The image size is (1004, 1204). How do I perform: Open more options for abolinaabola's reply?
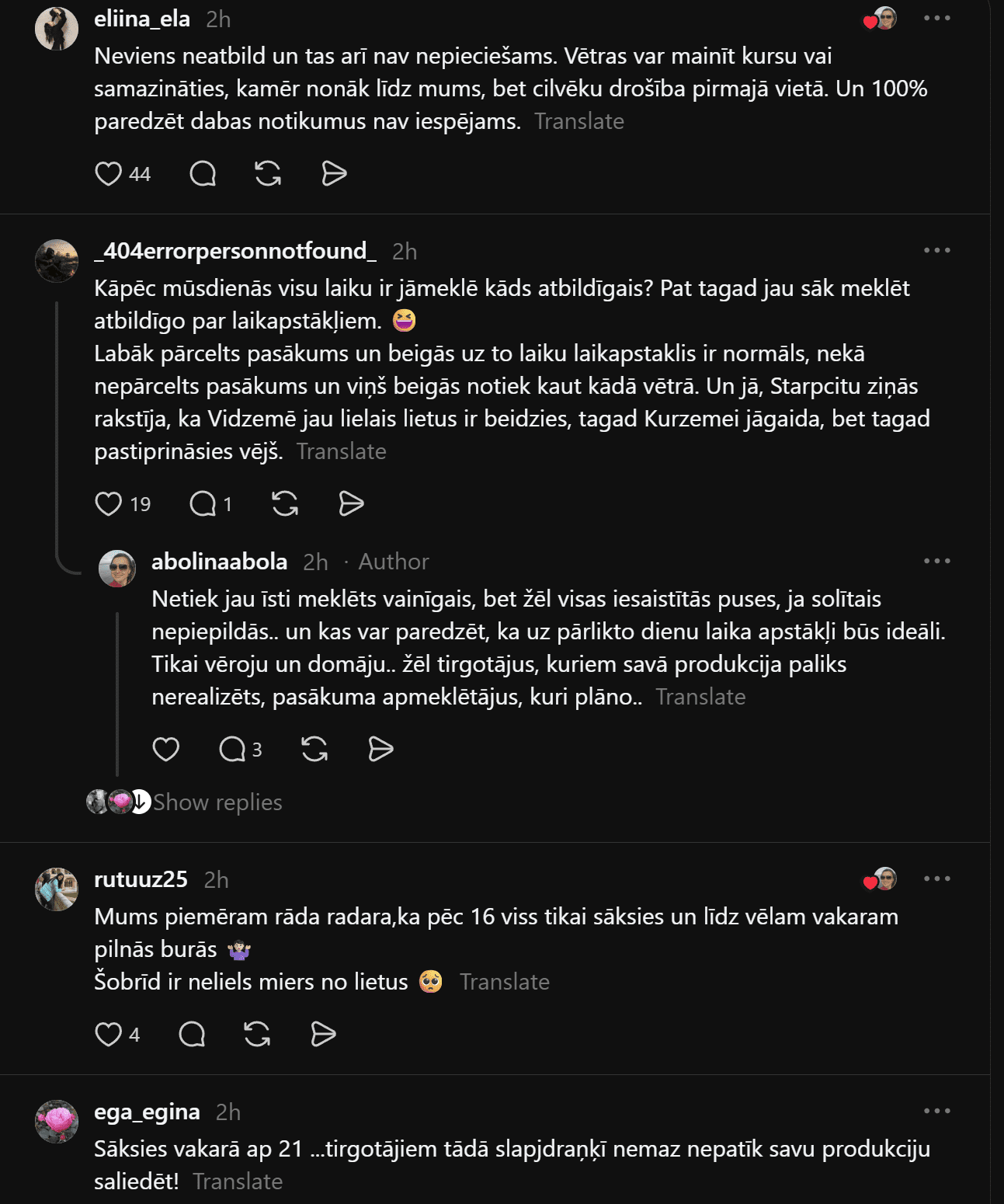tap(937, 561)
